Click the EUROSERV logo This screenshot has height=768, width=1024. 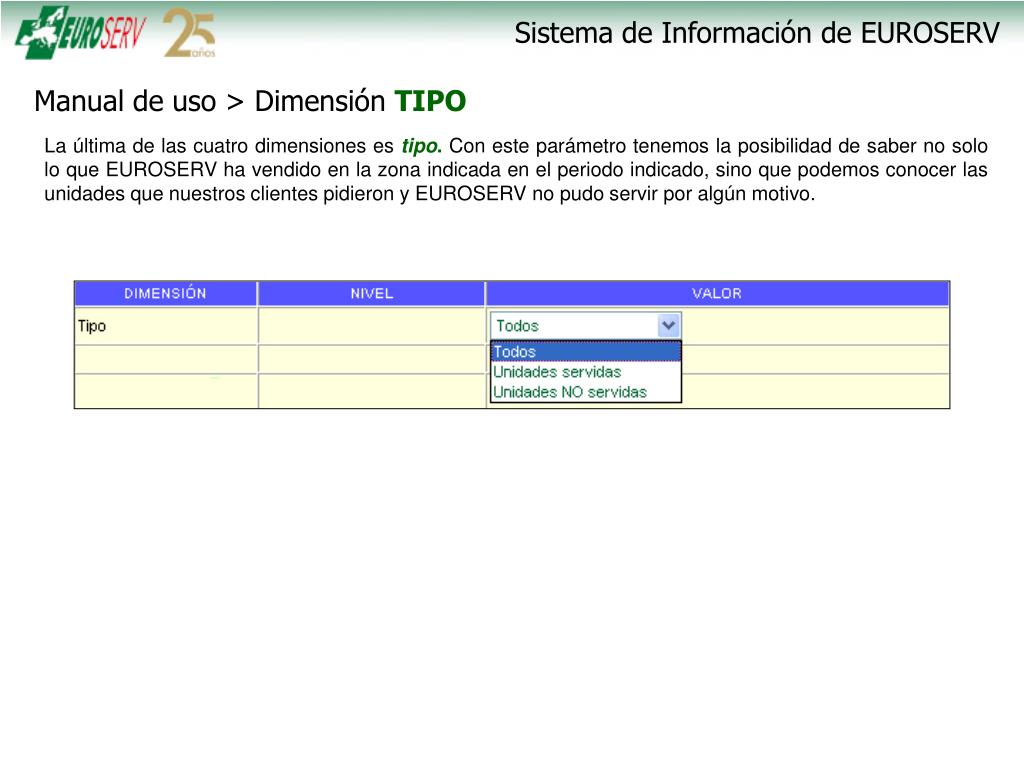coord(81,32)
